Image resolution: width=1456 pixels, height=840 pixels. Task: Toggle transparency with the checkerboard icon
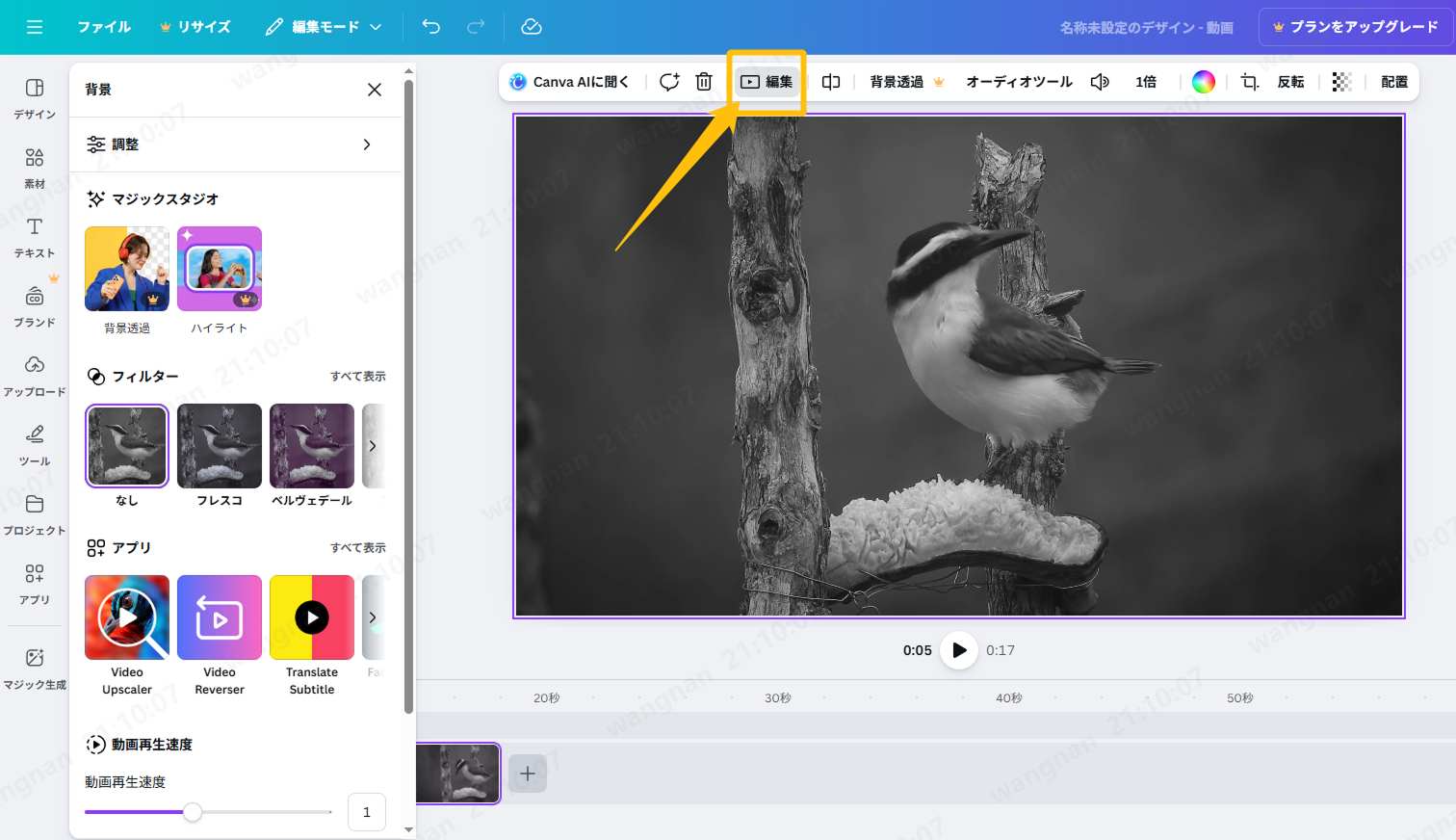pyautogui.click(x=1342, y=82)
